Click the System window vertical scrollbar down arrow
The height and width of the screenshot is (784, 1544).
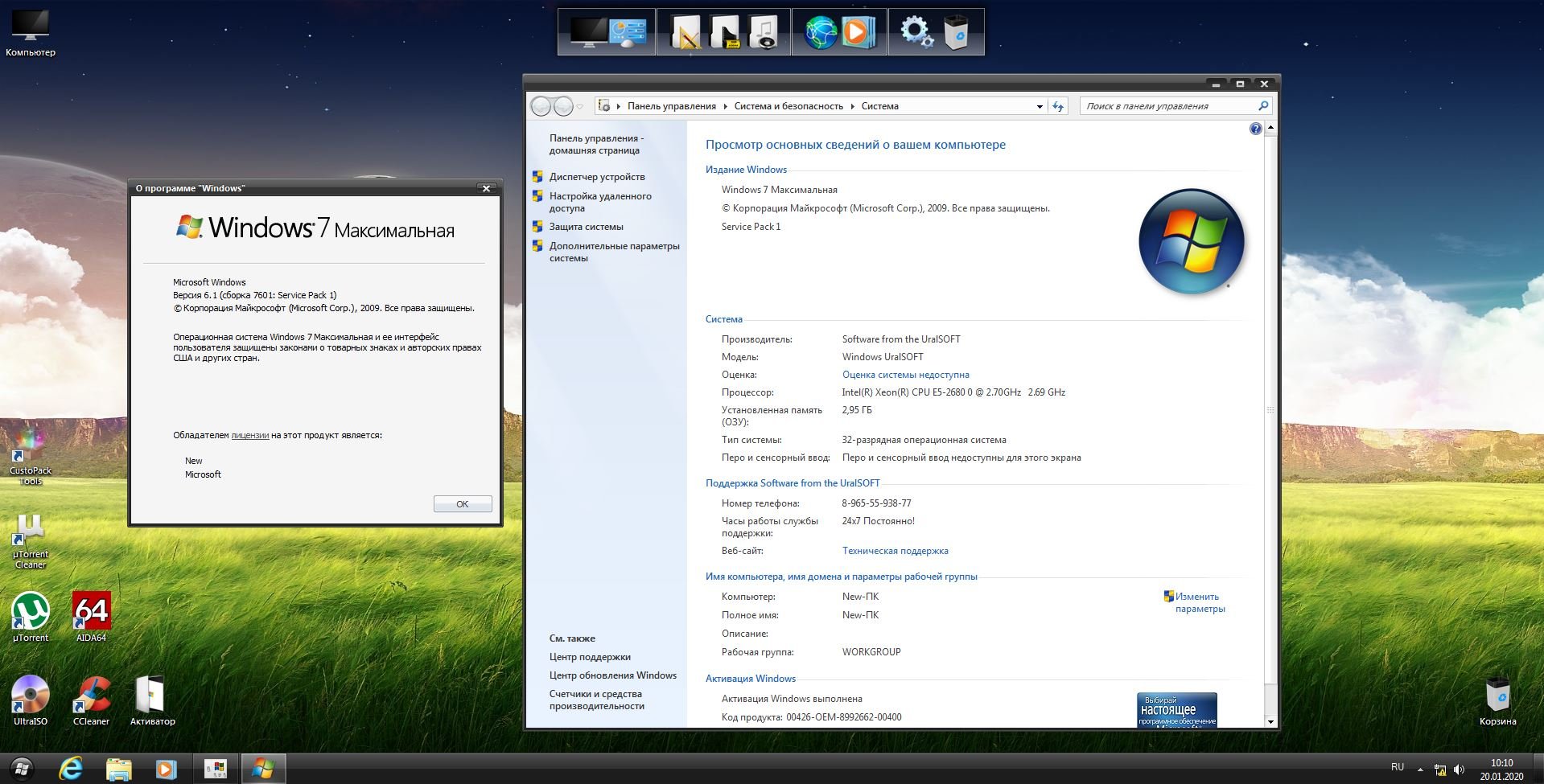click(x=1270, y=721)
